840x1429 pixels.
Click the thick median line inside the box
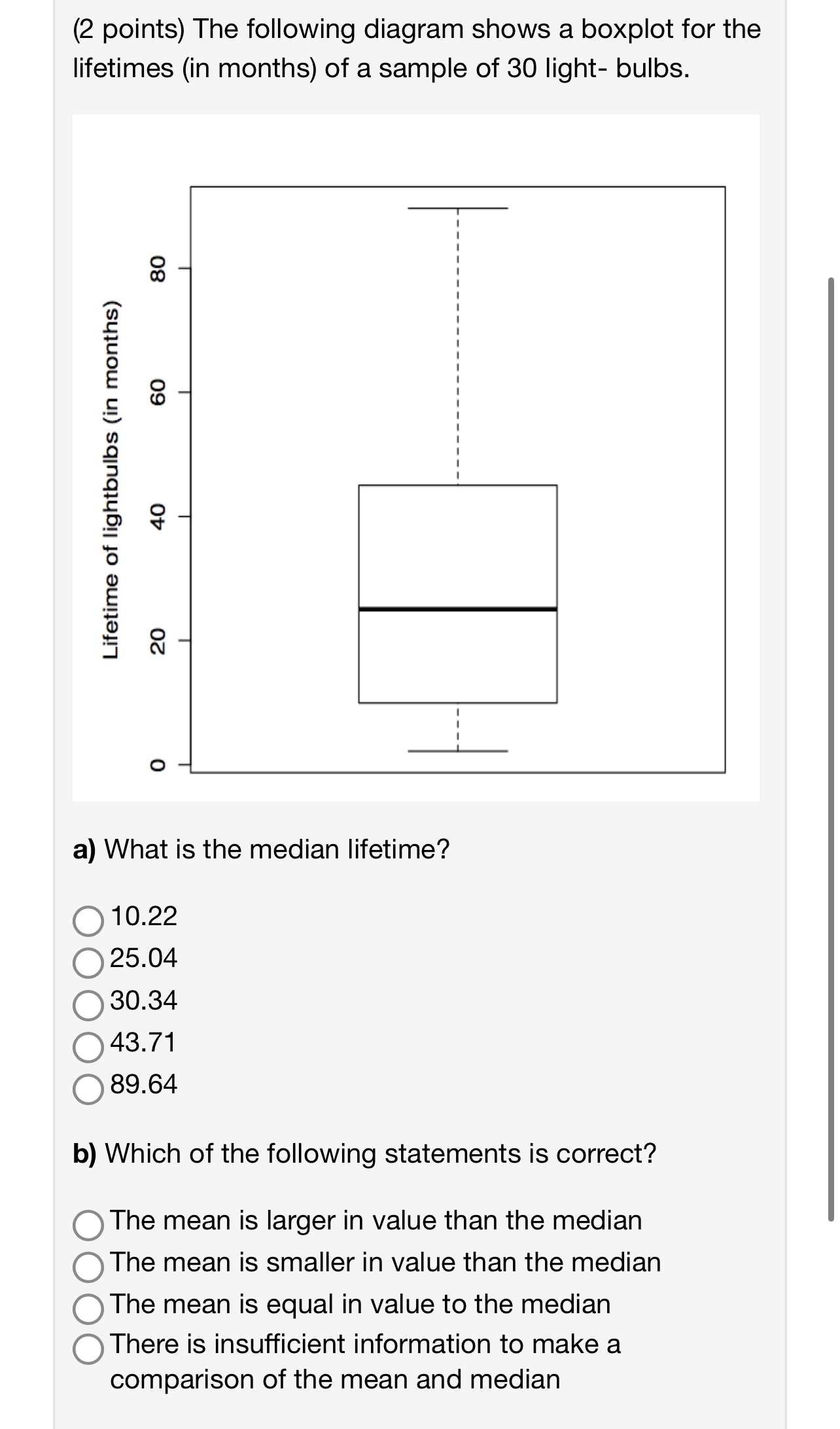(x=457, y=609)
